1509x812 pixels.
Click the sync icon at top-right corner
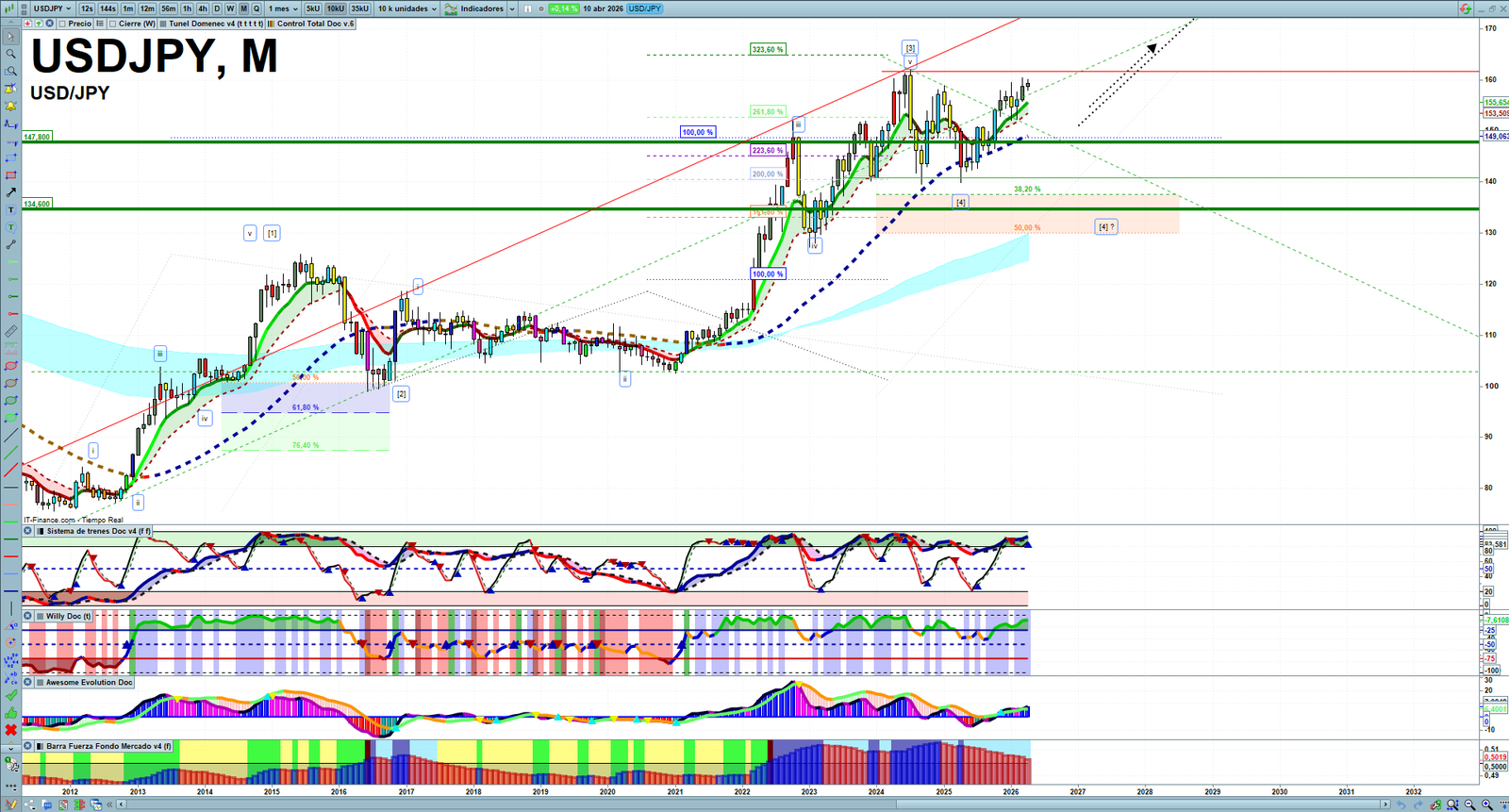pyautogui.click(x=1465, y=8)
